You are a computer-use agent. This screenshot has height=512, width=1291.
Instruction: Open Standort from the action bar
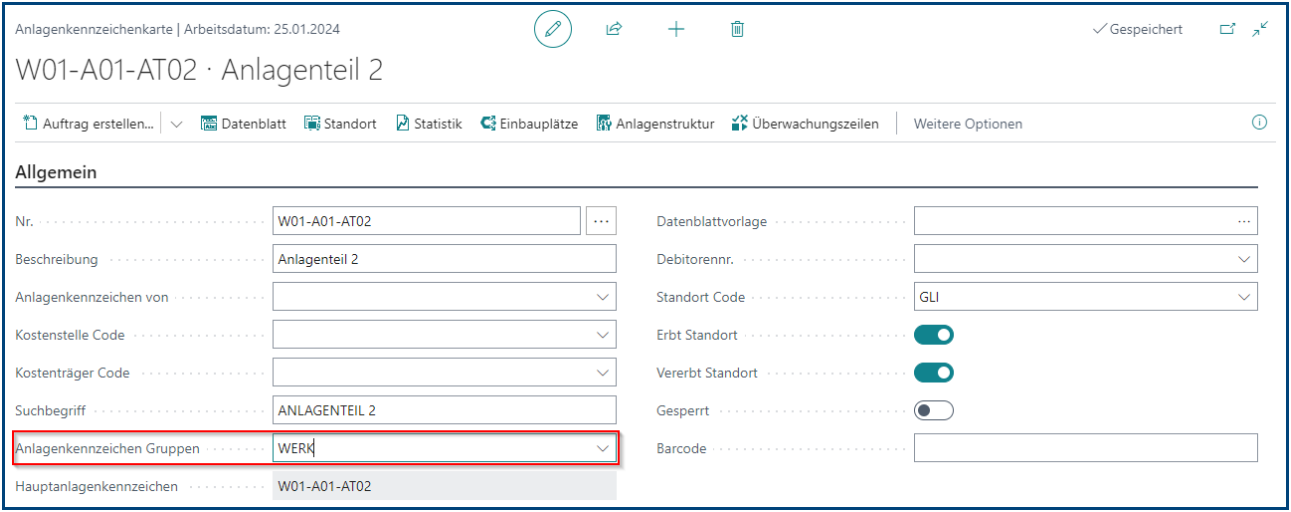coord(340,124)
